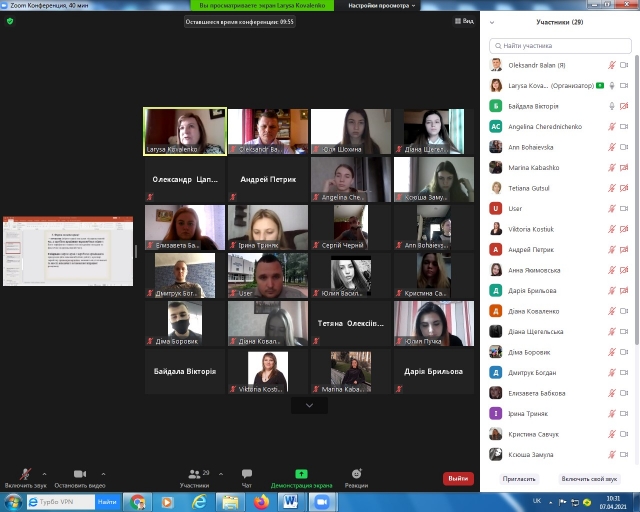Click the UK language indicator in system tray
640x512 pixels.
(537, 501)
